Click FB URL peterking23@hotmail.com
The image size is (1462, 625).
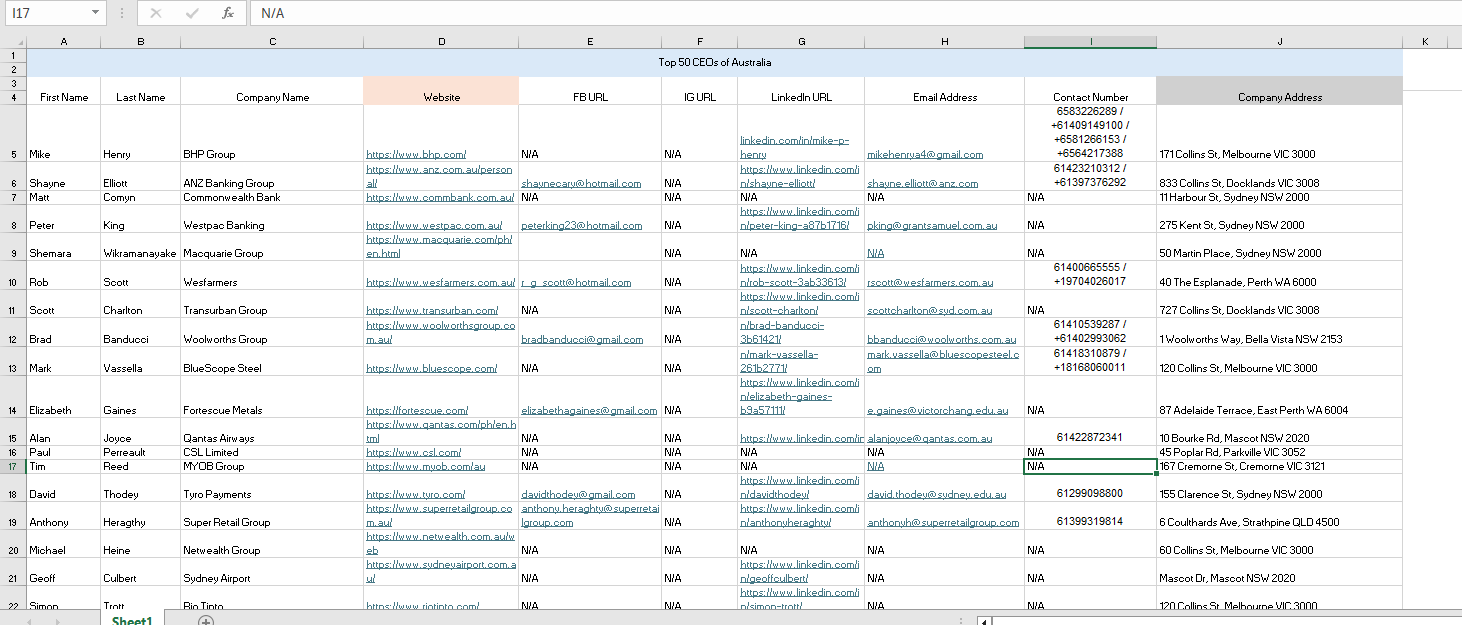click(581, 226)
